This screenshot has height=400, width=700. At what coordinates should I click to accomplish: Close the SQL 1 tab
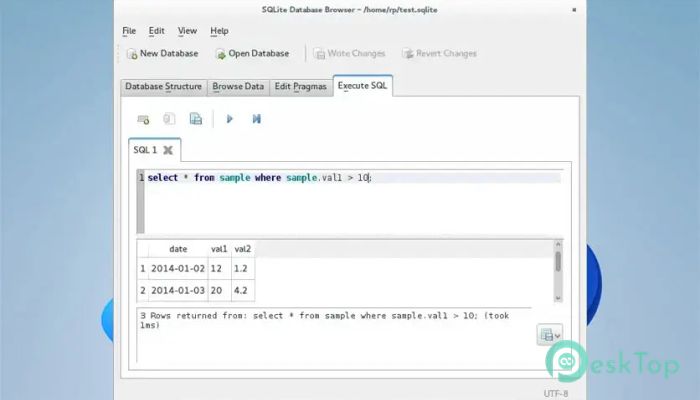click(x=168, y=150)
